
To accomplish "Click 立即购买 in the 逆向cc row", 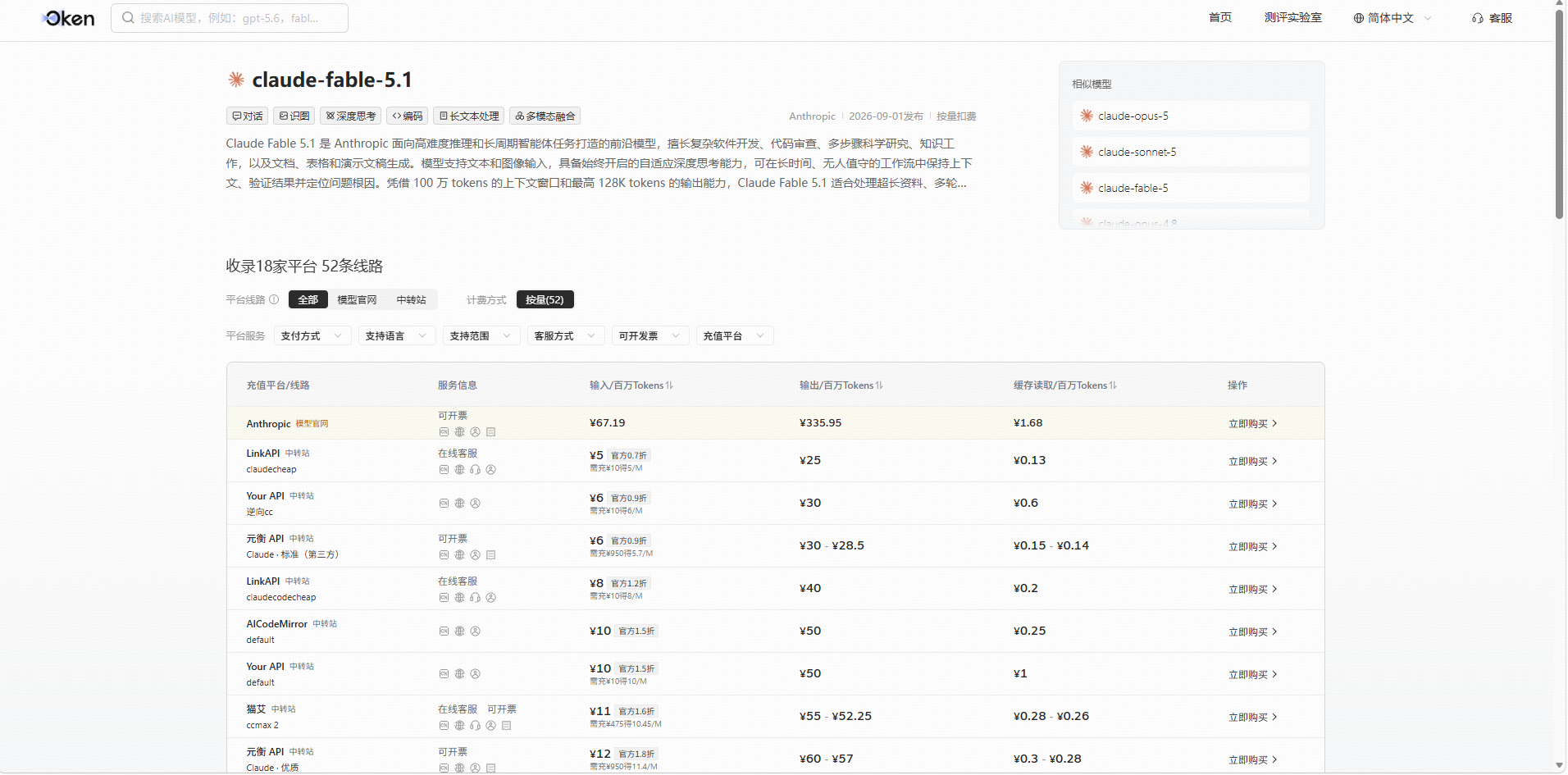I will (1252, 504).
